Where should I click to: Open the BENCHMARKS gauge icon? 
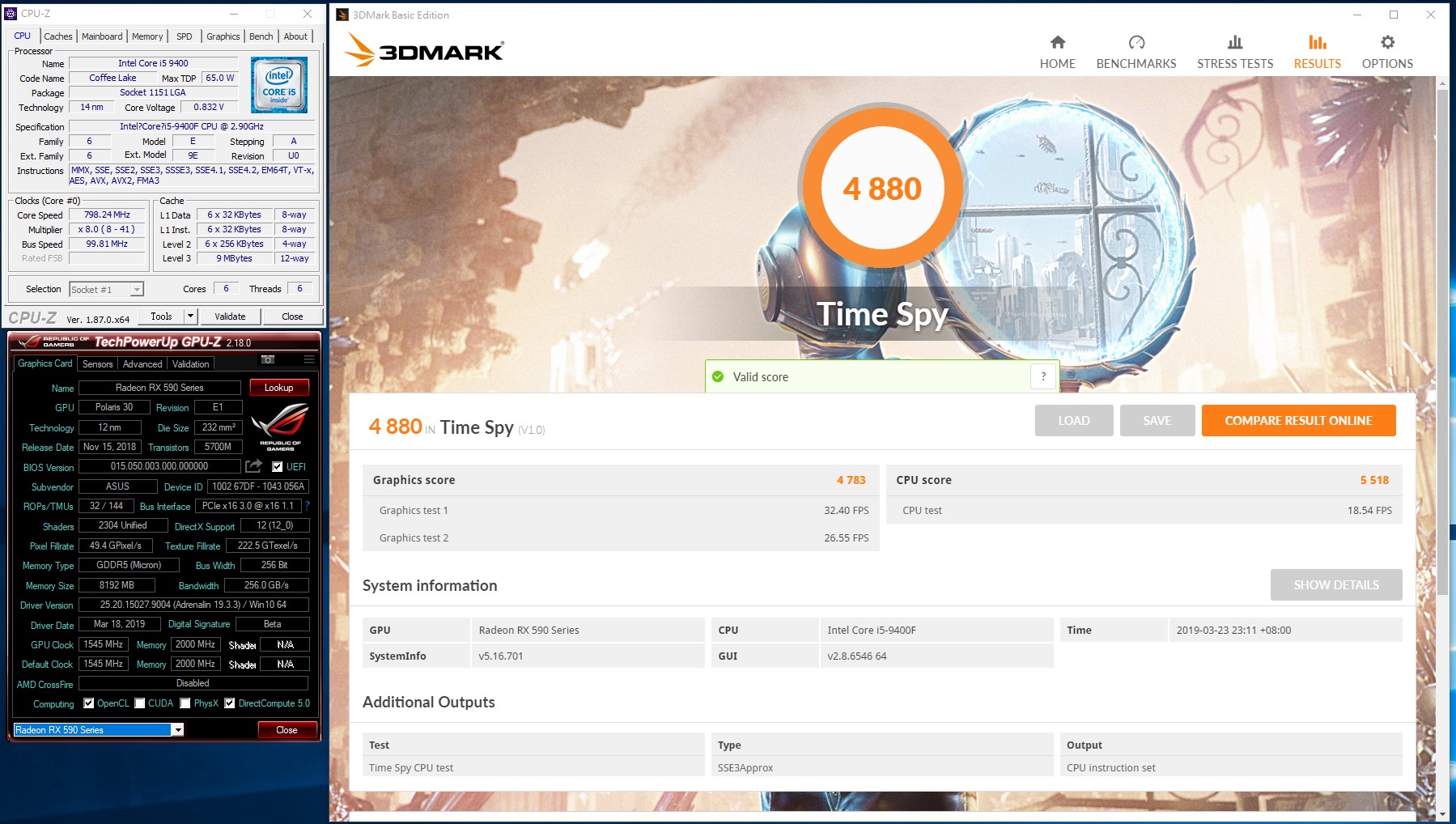click(x=1136, y=42)
